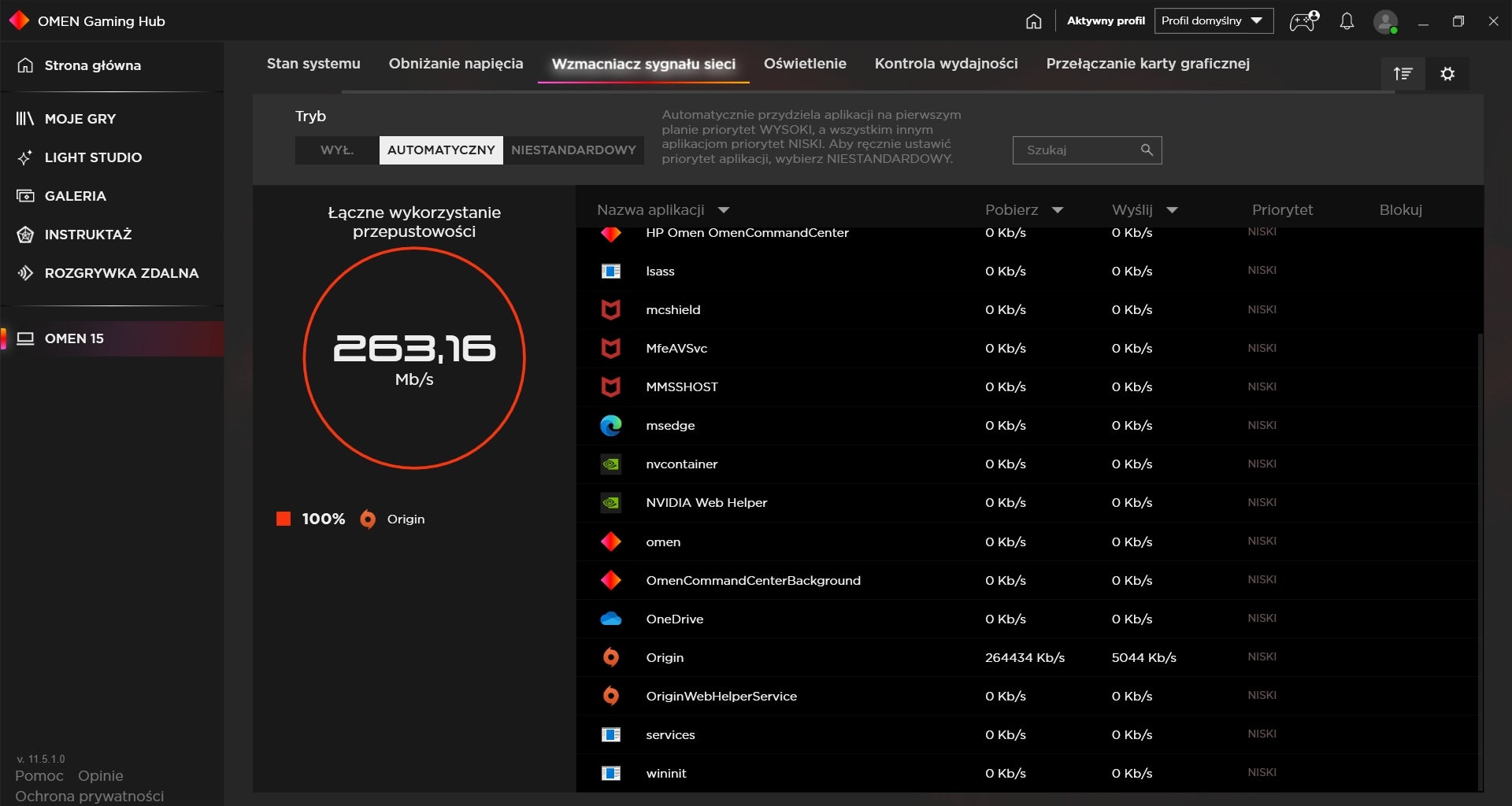The width and height of the screenshot is (1512, 806).
Task: Click the Aktywny profil label
Action: coord(1106,21)
